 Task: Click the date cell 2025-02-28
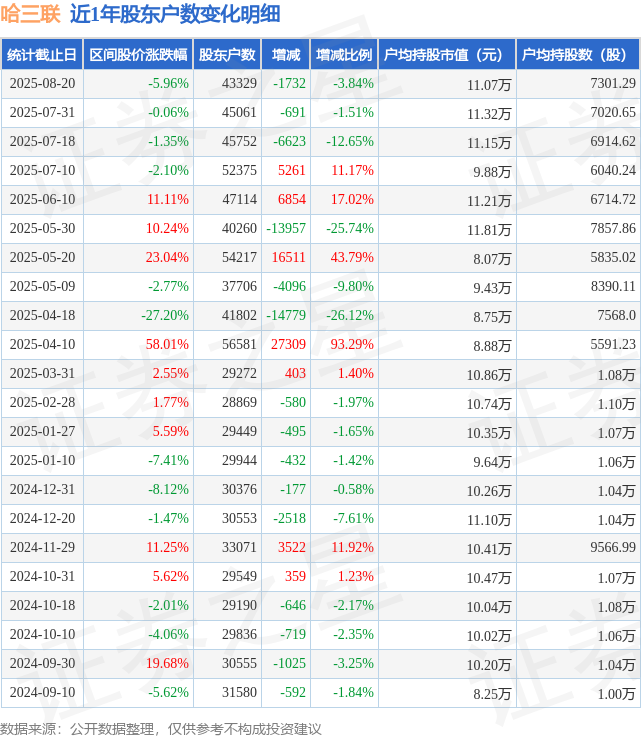click(x=42, y=402)
